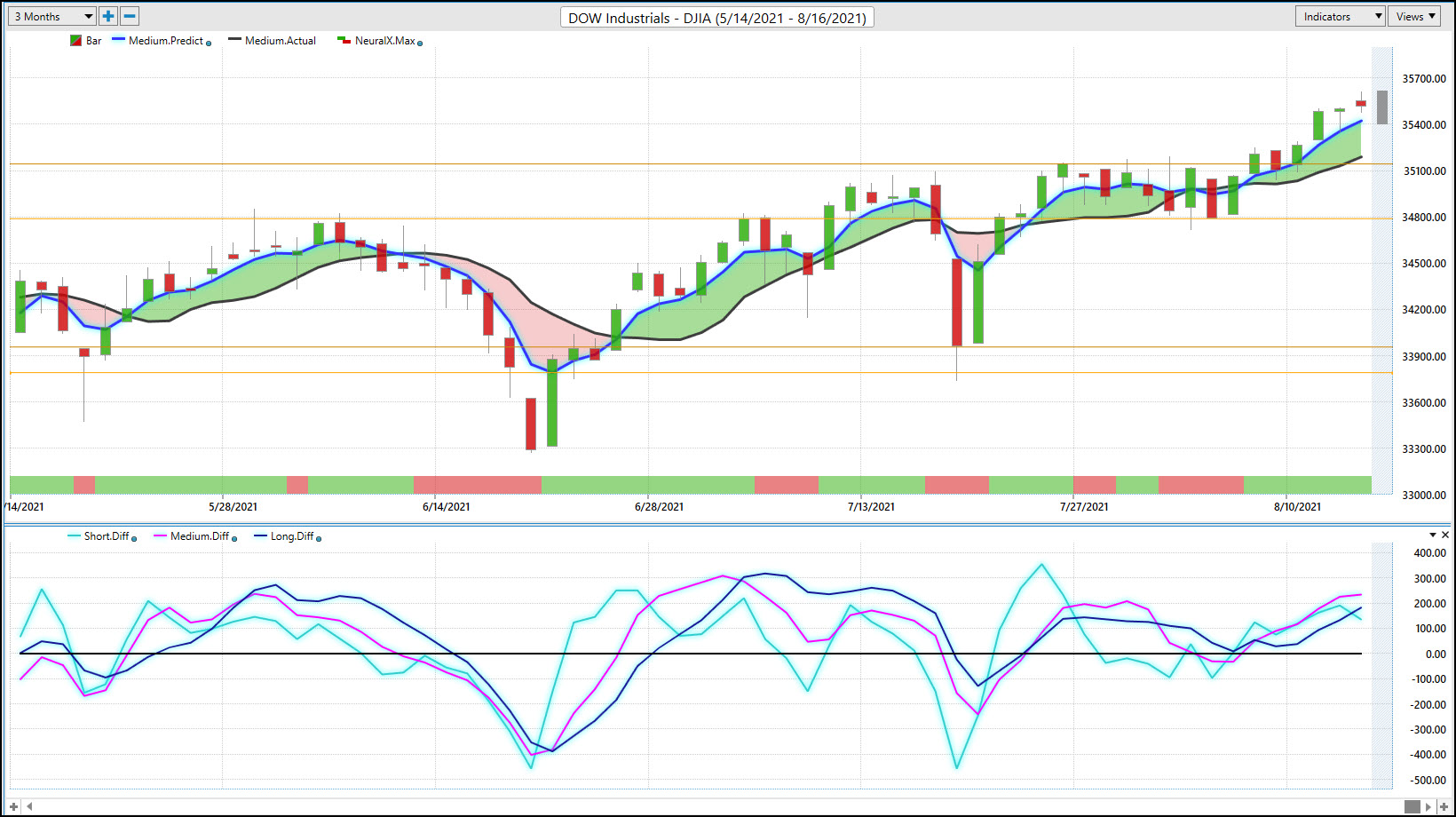Open the Views dropdown menu
Screen dimensions: 1456x817
(1415, 16)
